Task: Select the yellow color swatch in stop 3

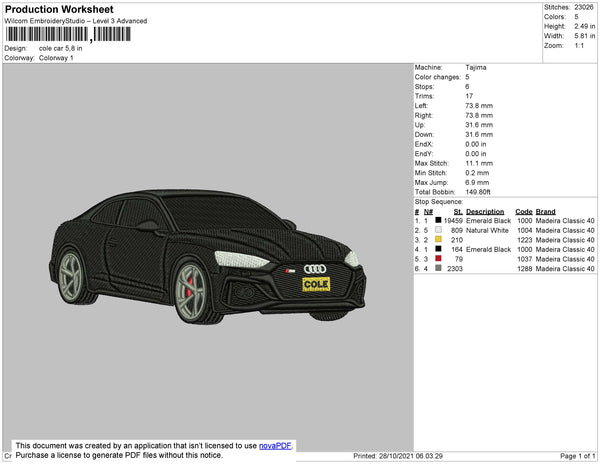Action: [x=438, y=240]
